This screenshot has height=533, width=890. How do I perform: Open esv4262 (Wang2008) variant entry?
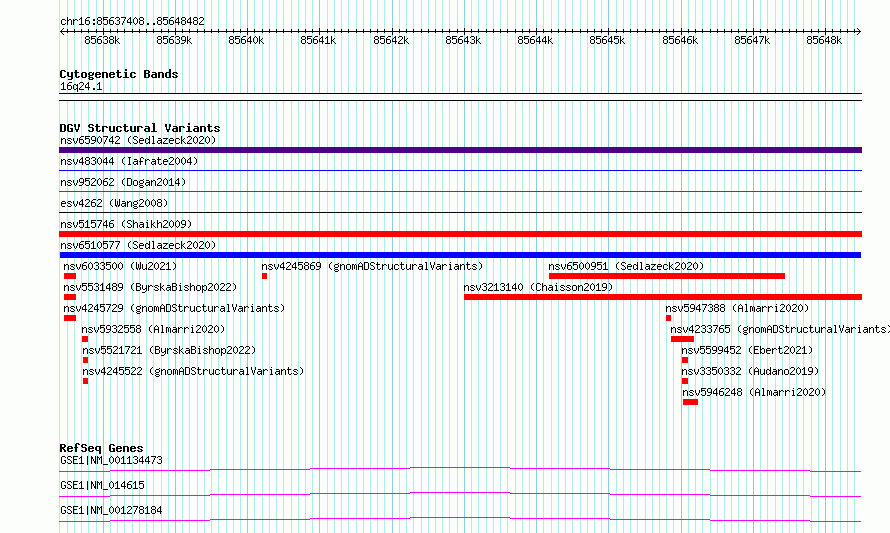click(114, 203)
